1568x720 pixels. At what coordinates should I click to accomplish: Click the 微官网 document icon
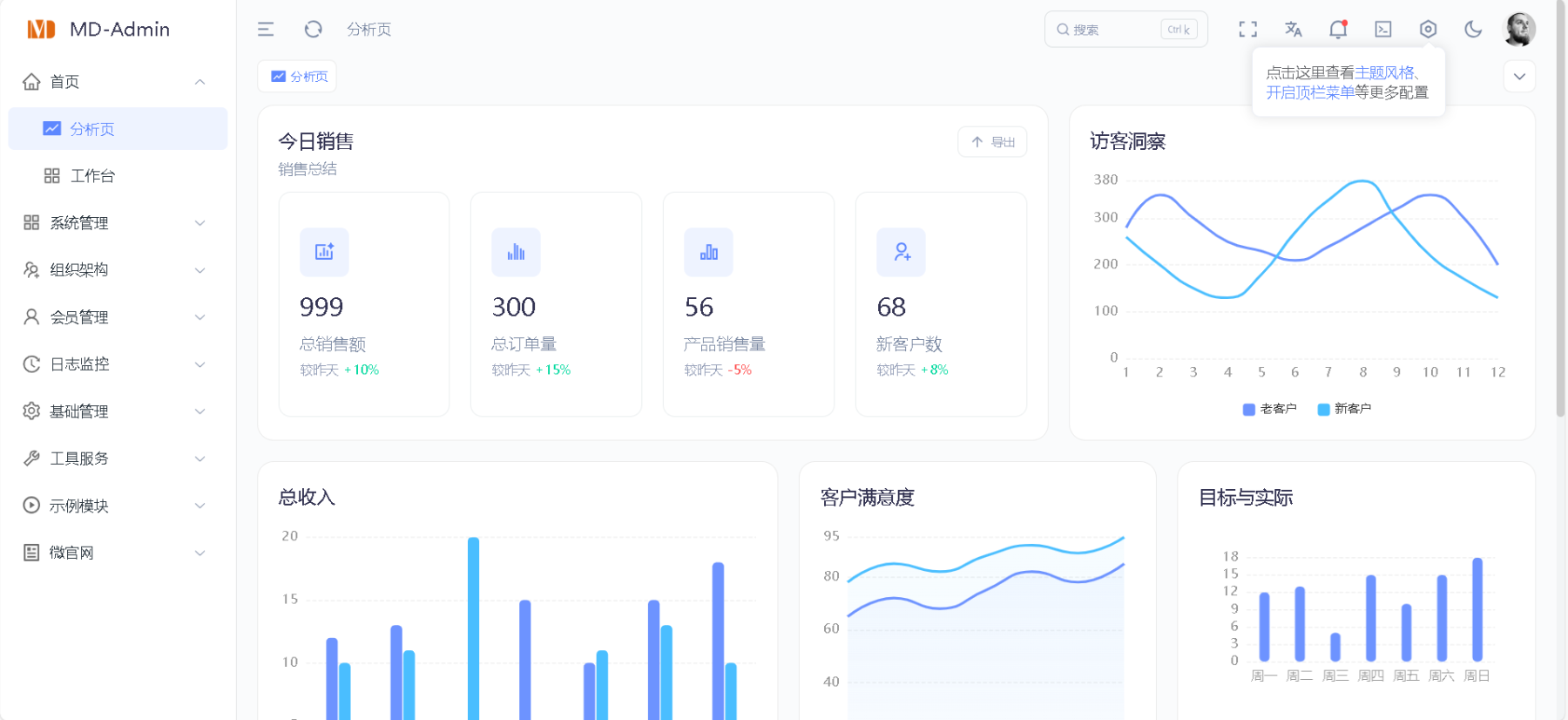coord(31,553)
